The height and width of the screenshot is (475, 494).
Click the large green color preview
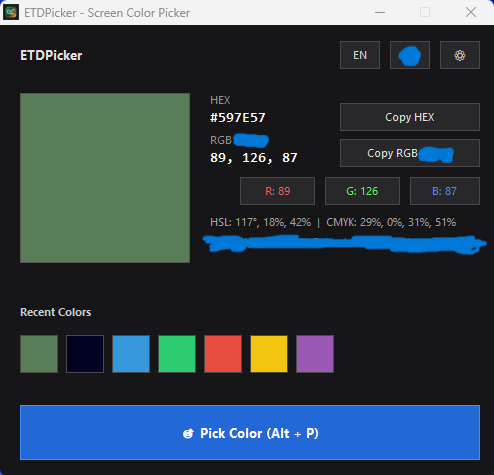[105, 178]
